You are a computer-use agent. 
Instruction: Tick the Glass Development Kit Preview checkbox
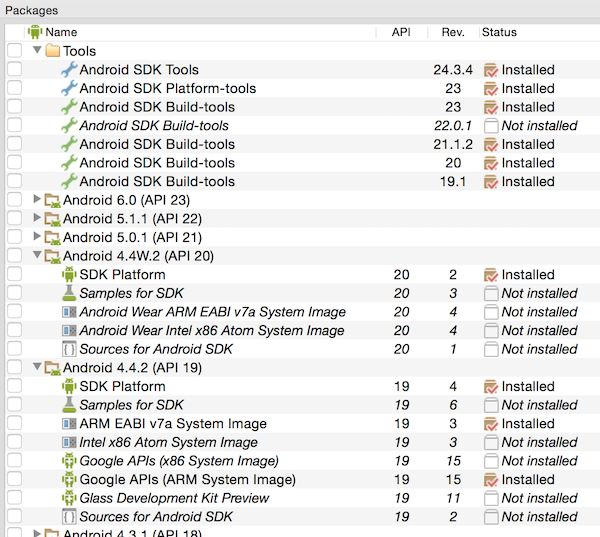15,498
